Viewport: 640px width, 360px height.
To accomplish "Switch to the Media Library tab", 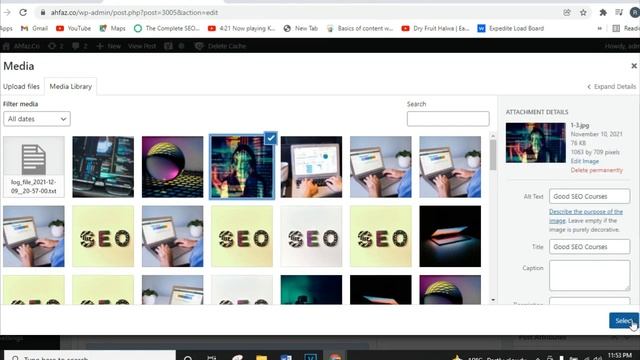I will (x=71, y=87).
